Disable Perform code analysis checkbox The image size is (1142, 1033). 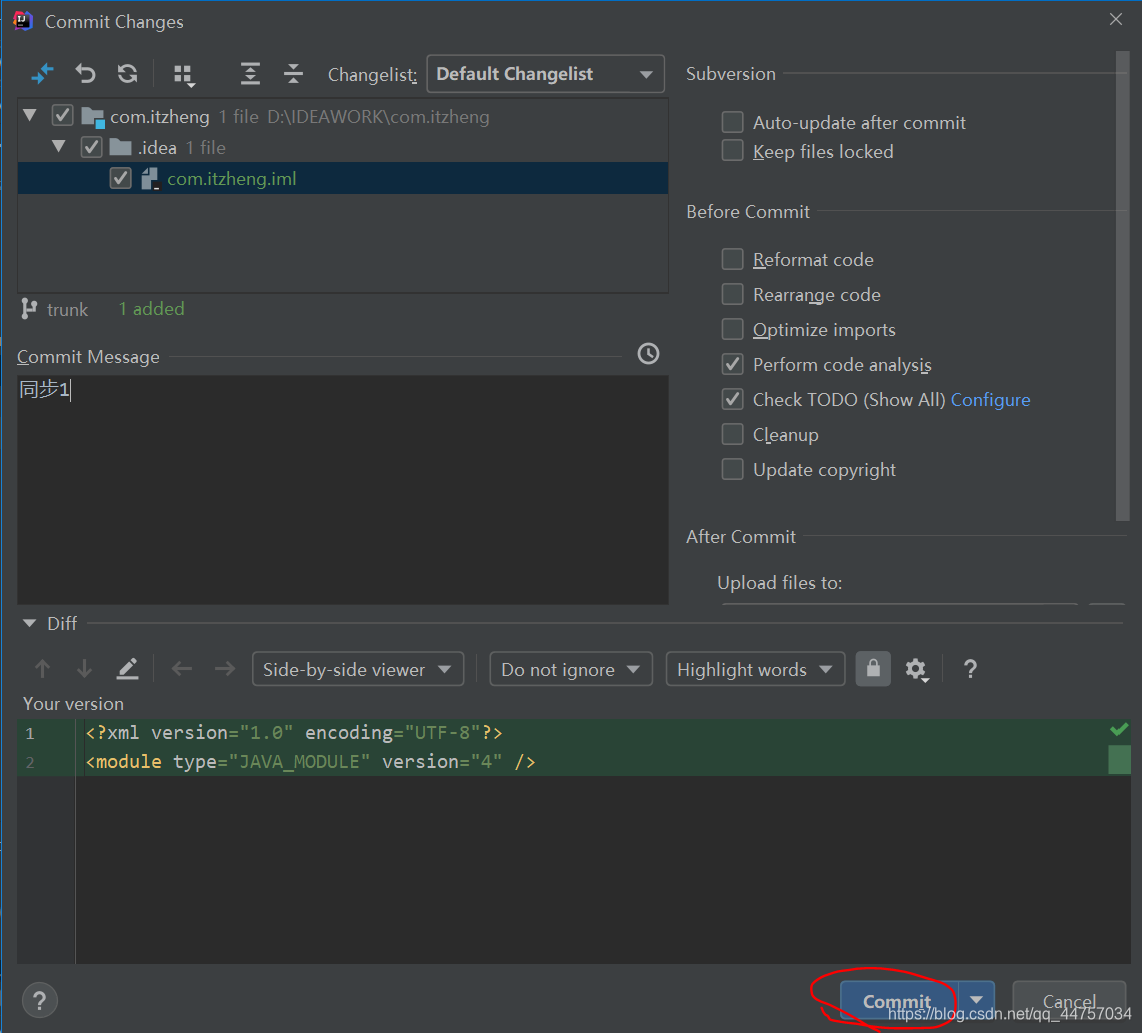tap(733, 365)
